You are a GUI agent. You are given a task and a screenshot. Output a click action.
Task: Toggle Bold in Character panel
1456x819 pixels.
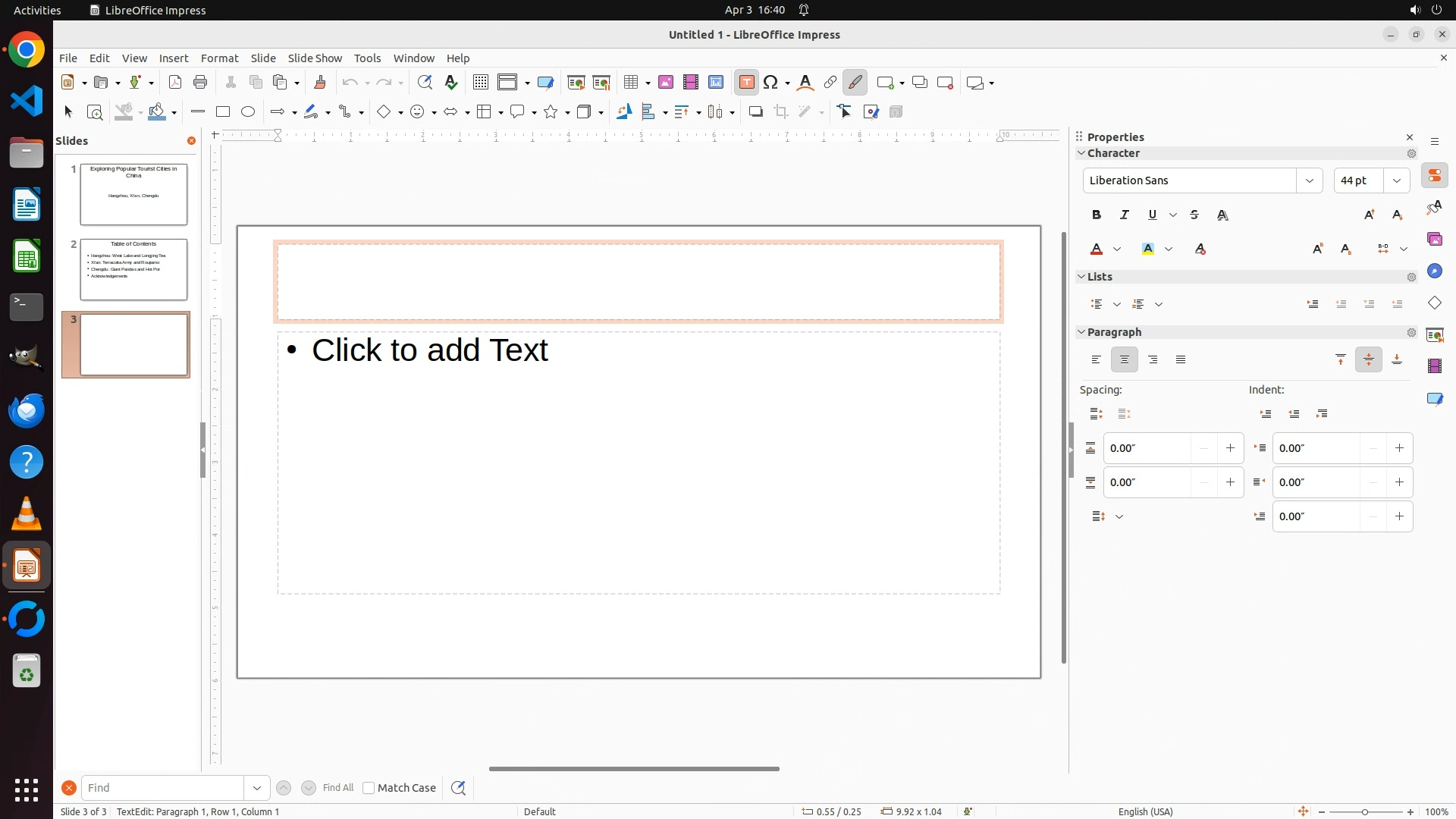[1097, 215]
